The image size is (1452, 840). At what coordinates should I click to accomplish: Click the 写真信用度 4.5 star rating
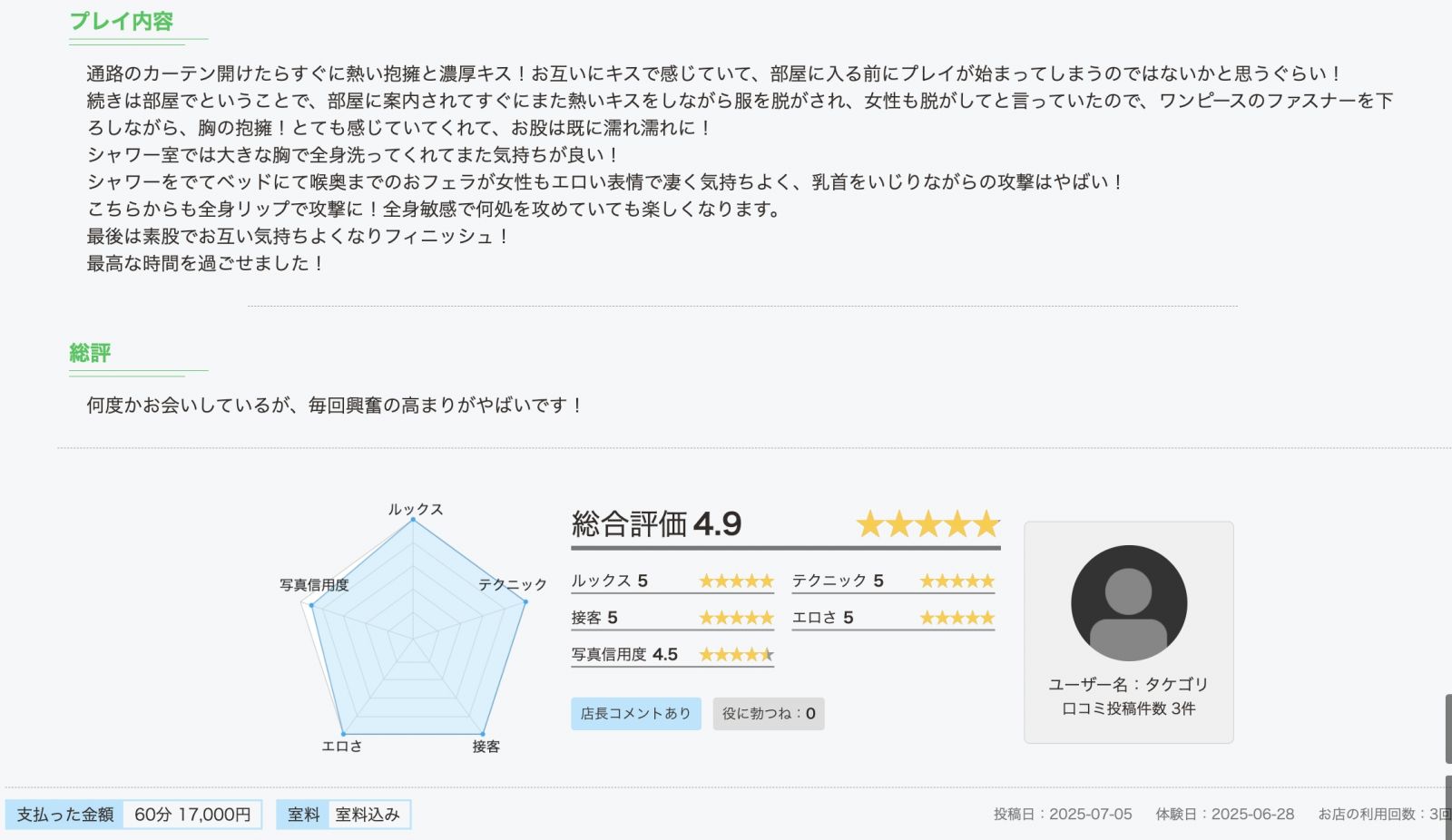click(x=736, y=655)
